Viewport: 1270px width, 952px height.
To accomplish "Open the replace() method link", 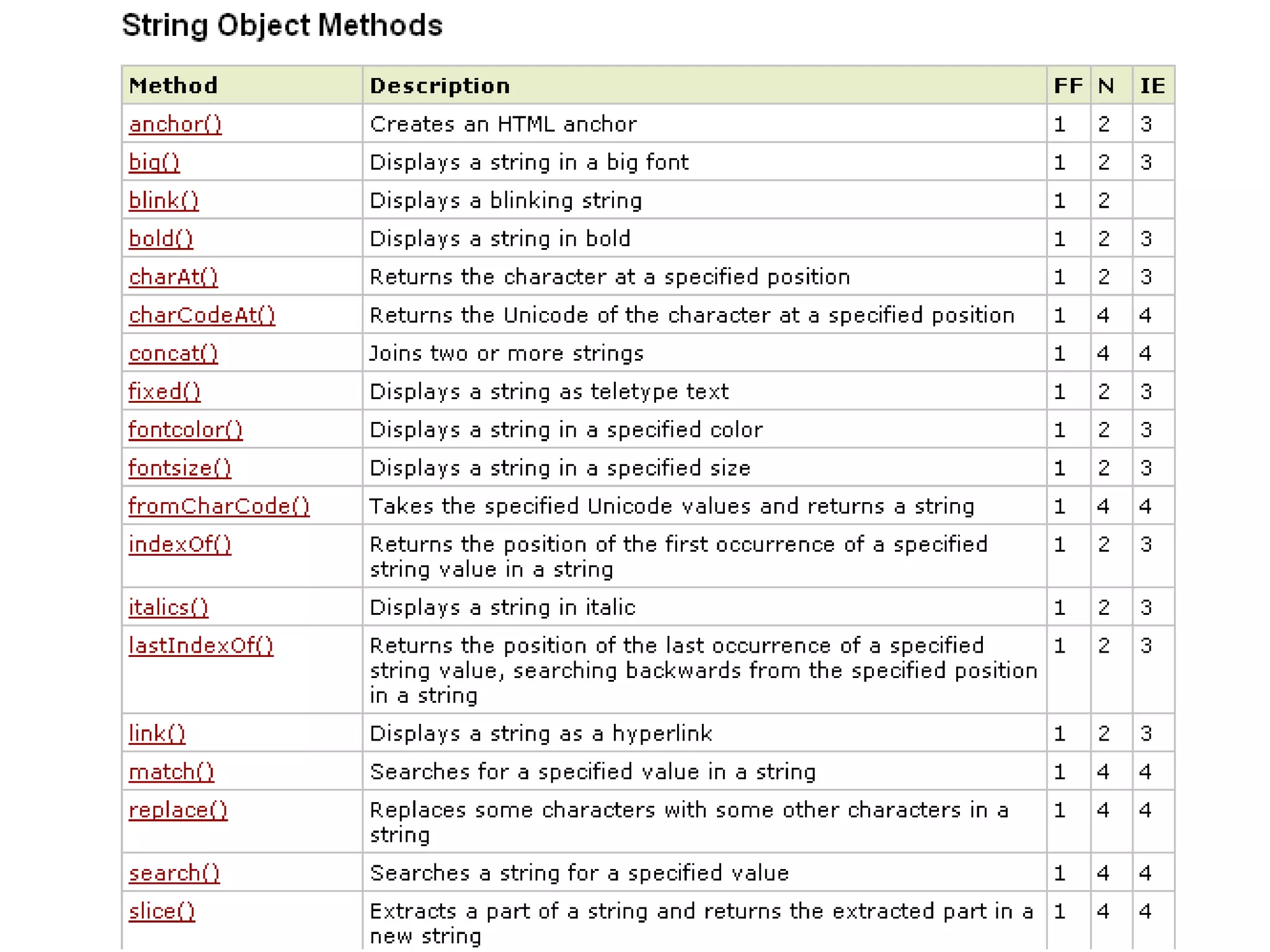I will tap(178, 811).
